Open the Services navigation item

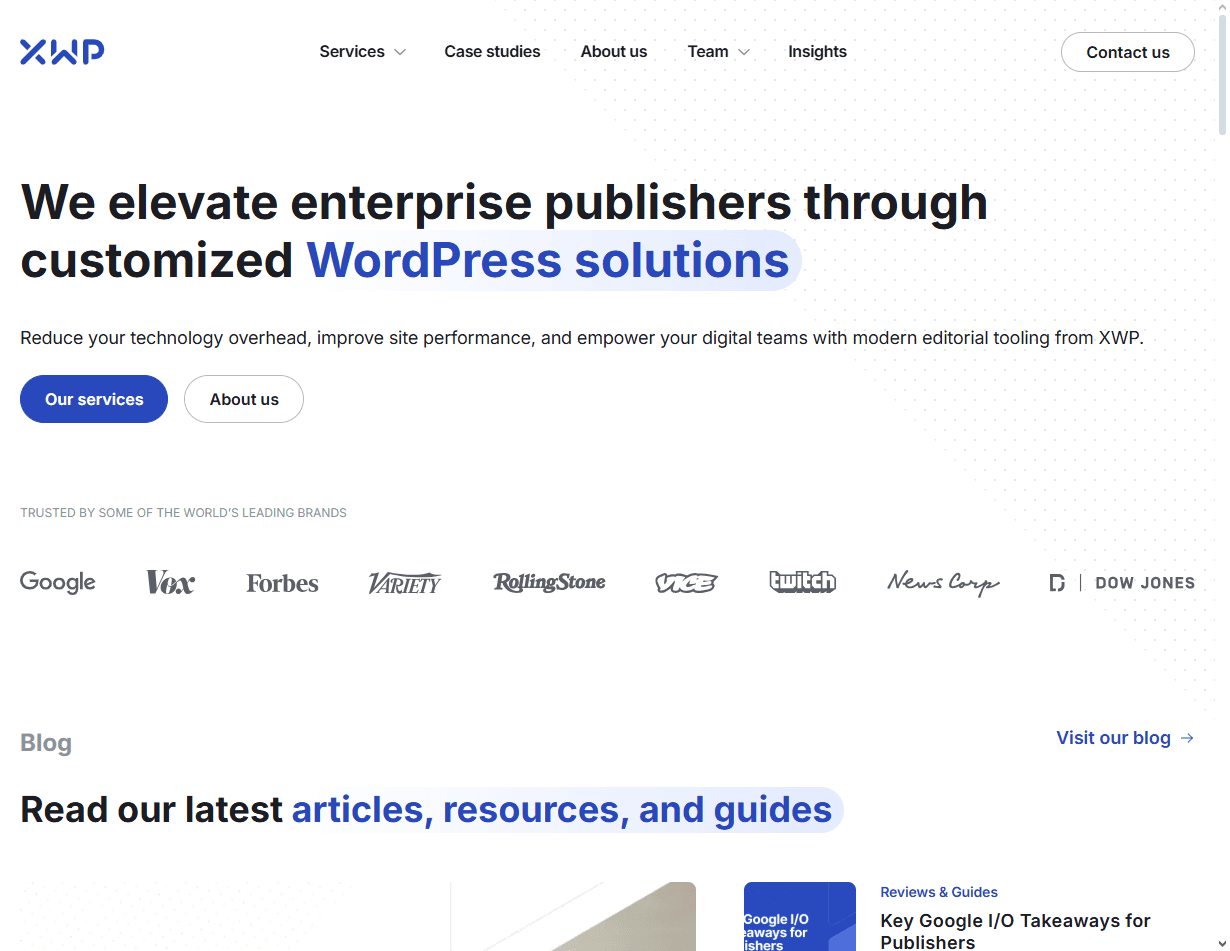[352, 52]
